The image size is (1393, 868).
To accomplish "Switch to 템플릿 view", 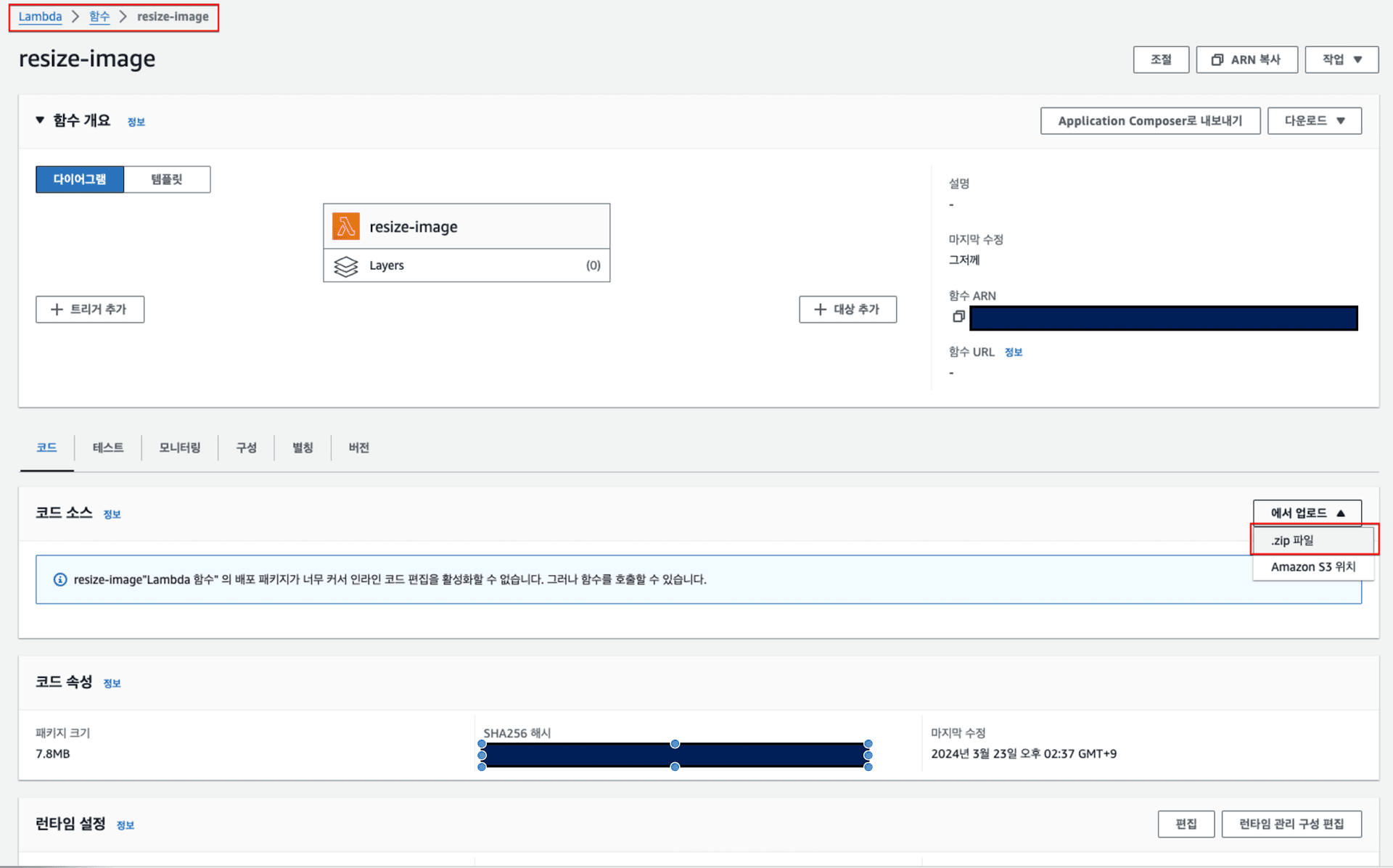I will pyautogui.click(x=167, y=179).
